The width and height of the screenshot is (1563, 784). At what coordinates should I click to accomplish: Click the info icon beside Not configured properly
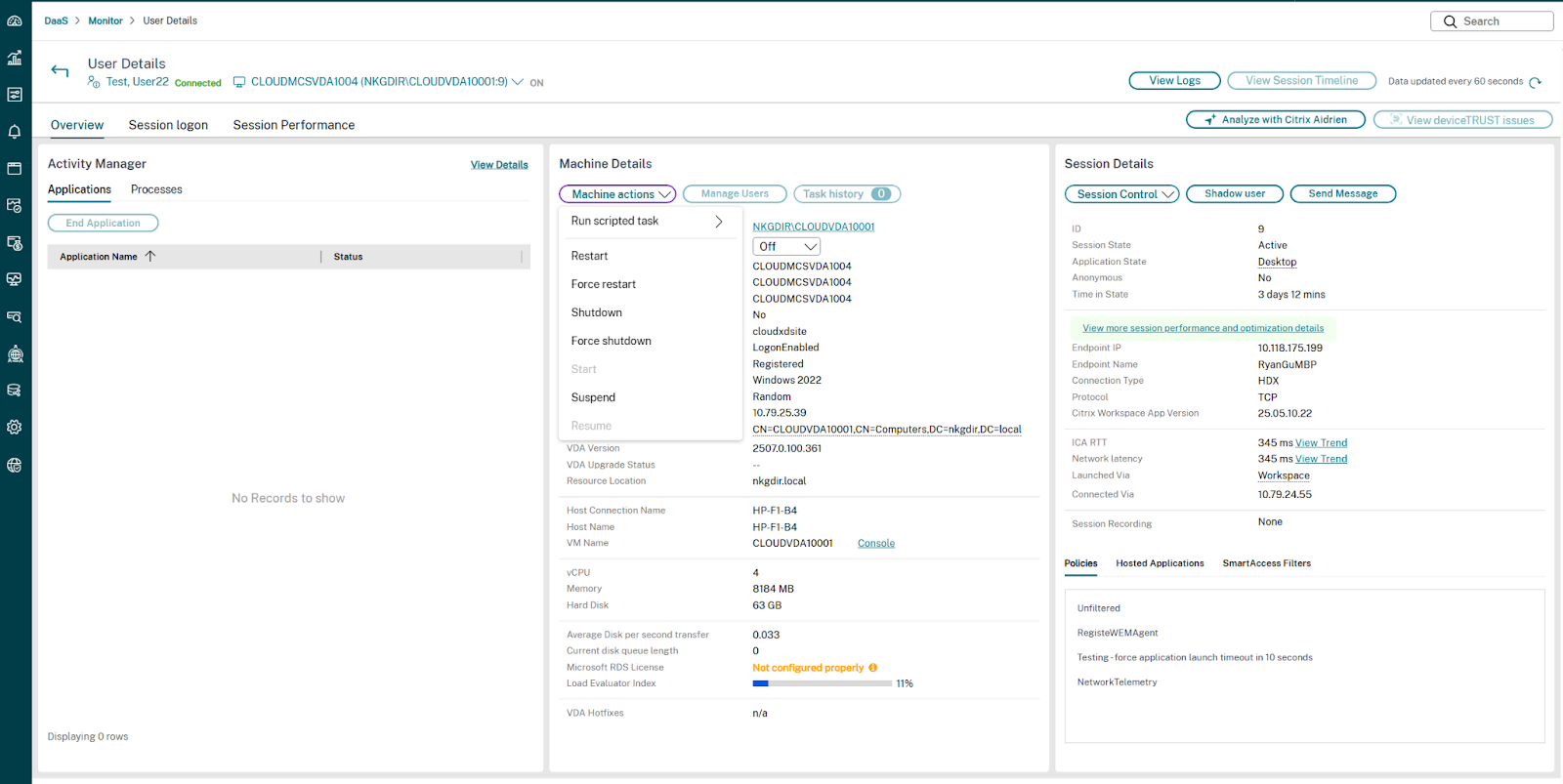(x=873, y=668)
